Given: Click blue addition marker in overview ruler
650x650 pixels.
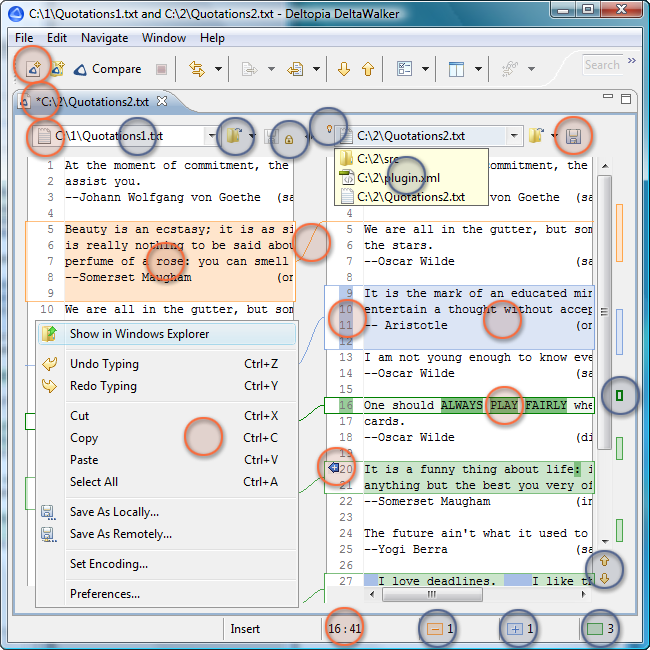Looking at the screenshot, I should coord(619,332).
